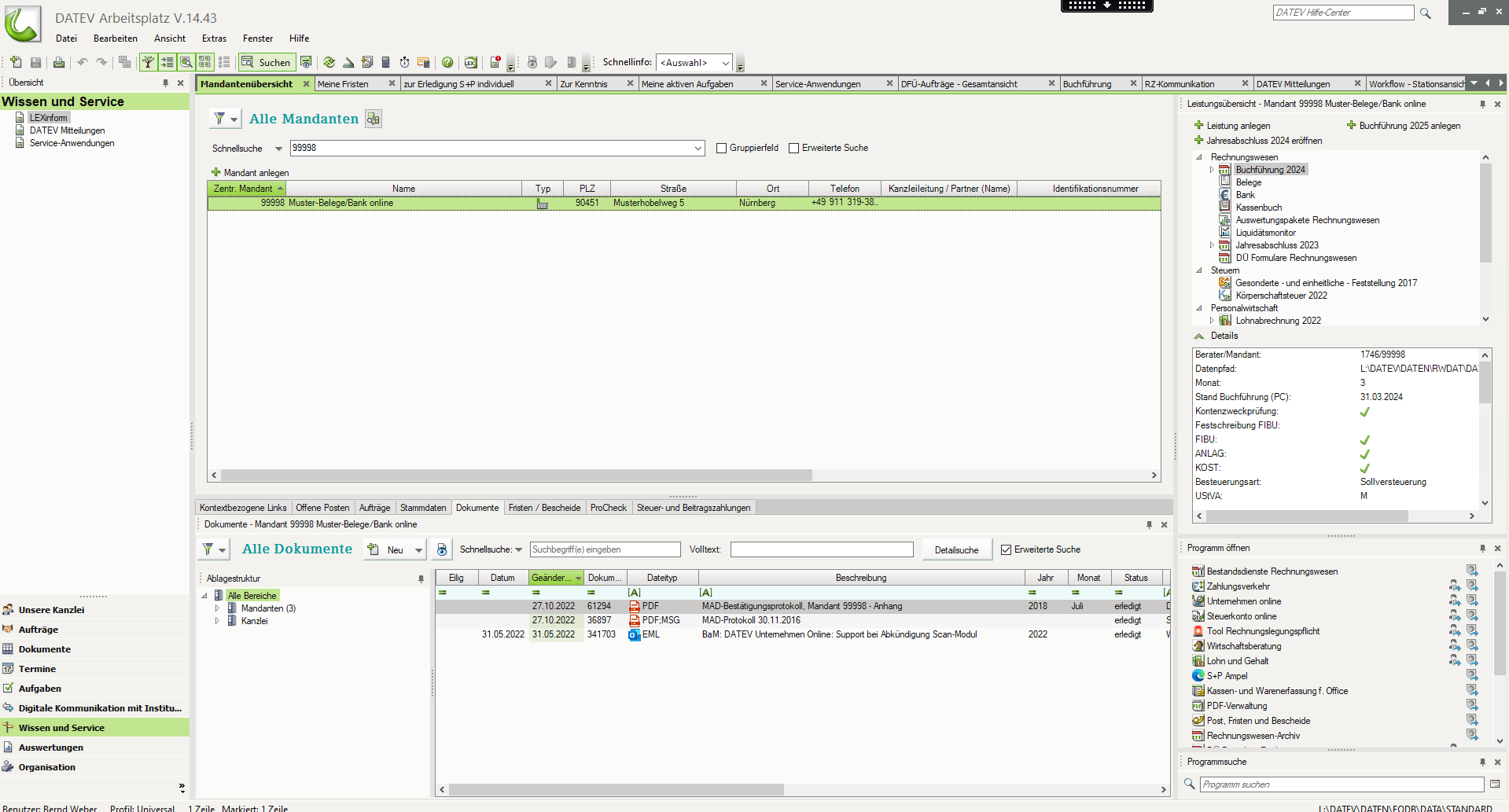Enable the Gruppierfeld checkbox
The width and height of the screenshot is (1509, 812).
coord(721,148)
